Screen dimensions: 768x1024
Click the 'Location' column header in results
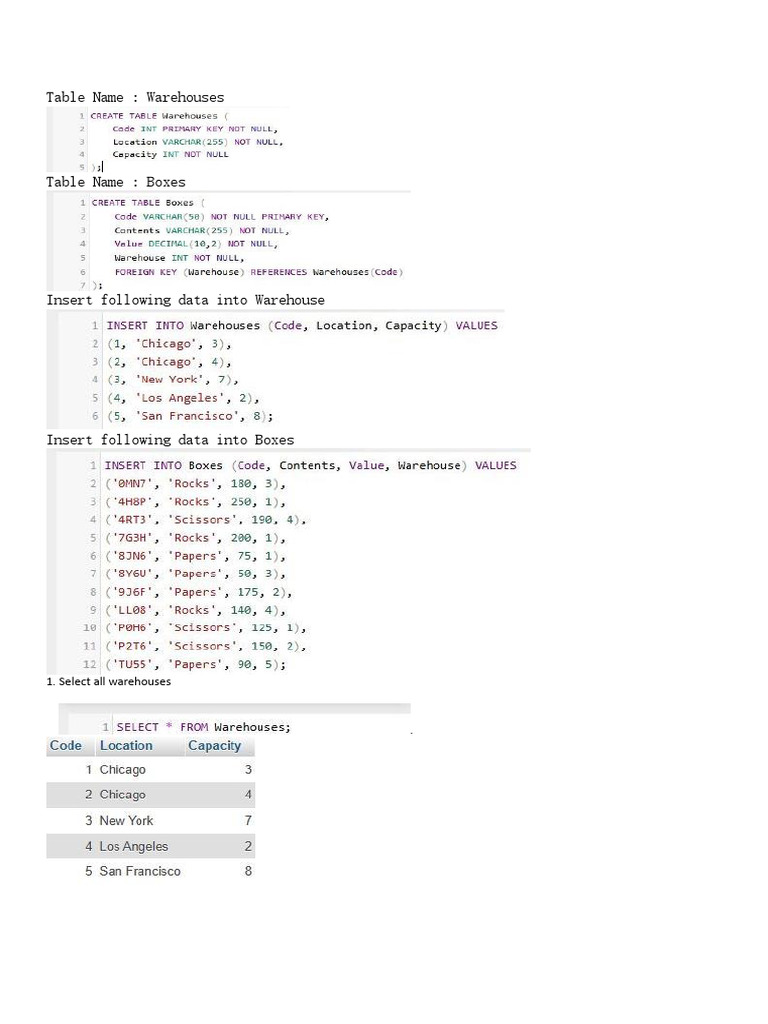(x=126, y=746)
